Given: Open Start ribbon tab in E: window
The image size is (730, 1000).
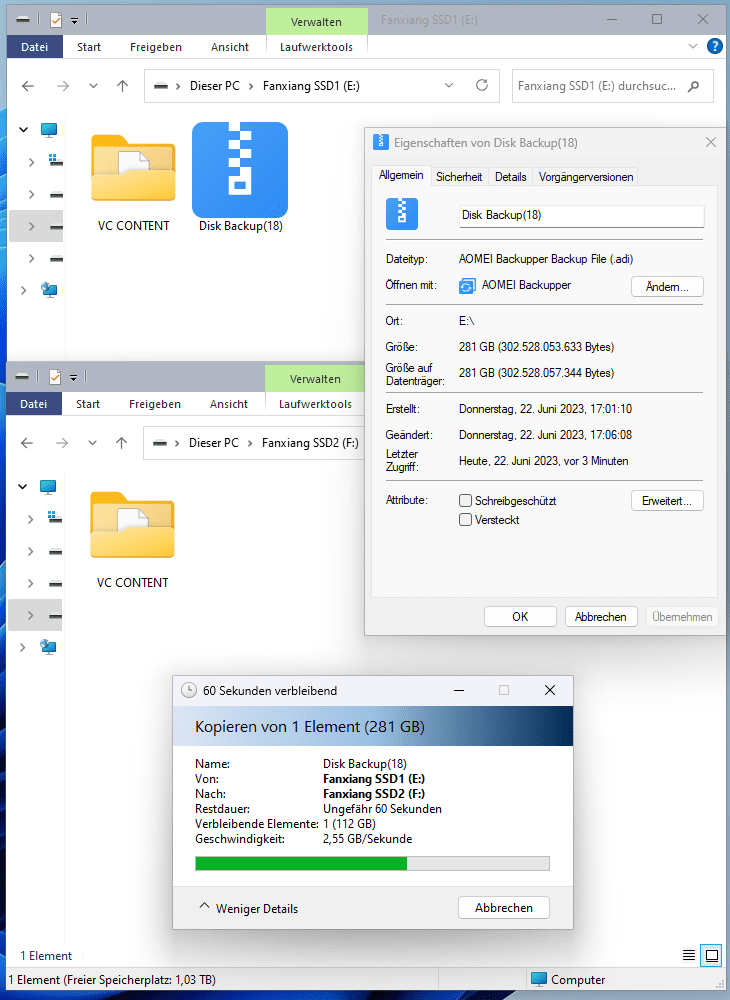Looking at the screenshot, I should 89,47.
